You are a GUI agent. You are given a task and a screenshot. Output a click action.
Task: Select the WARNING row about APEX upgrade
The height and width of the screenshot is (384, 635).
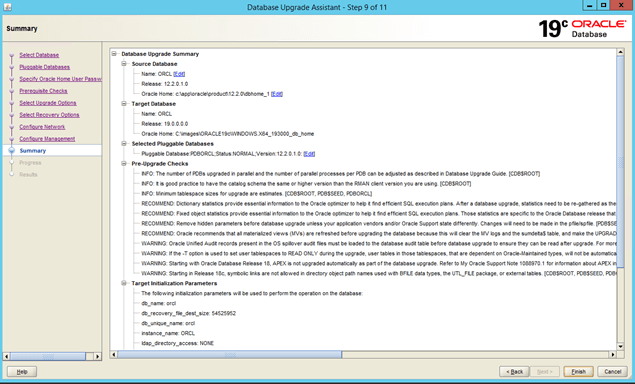pos(379,263)
